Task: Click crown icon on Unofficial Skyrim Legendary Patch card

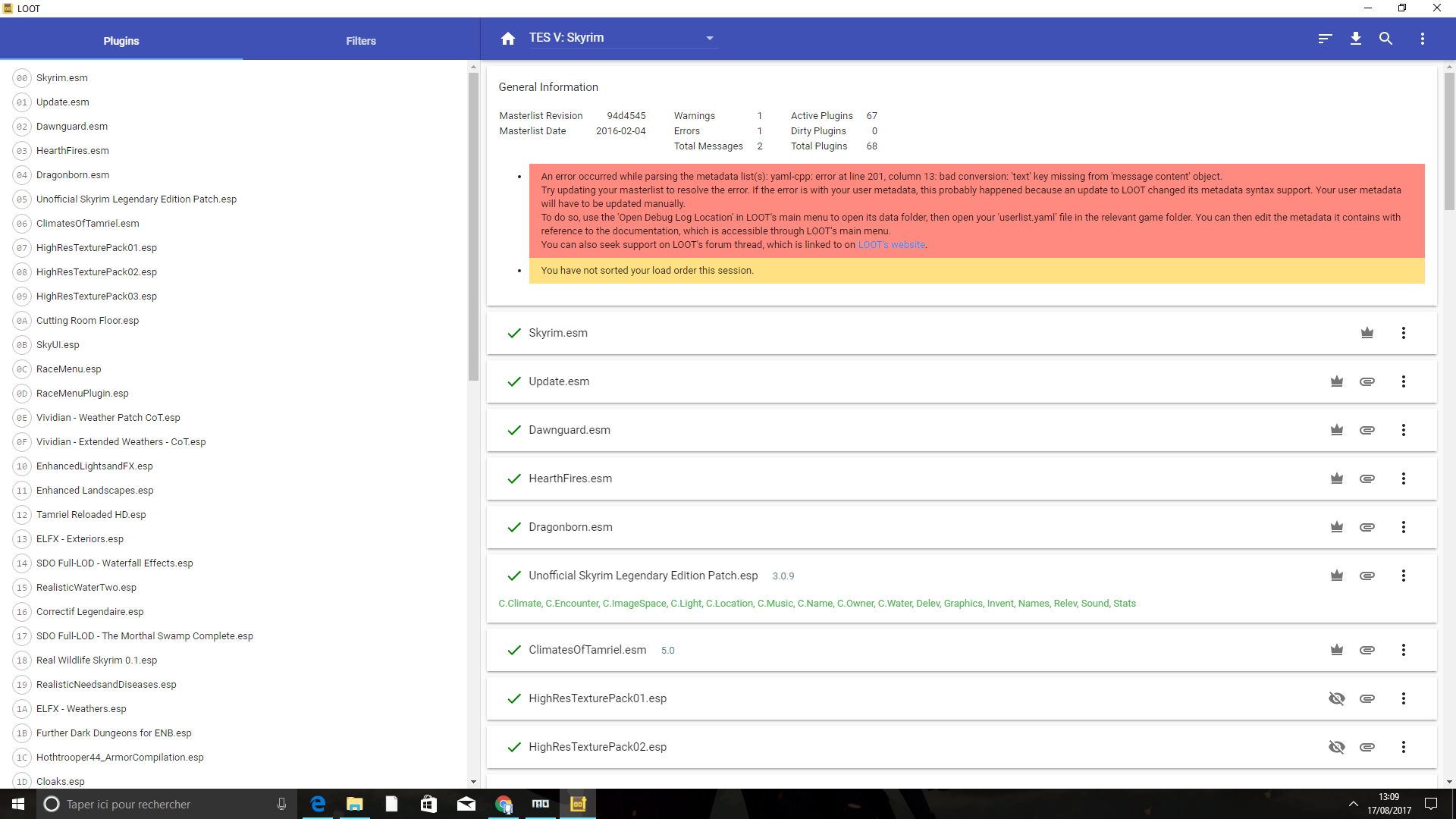Action: tap(1337, 576)
